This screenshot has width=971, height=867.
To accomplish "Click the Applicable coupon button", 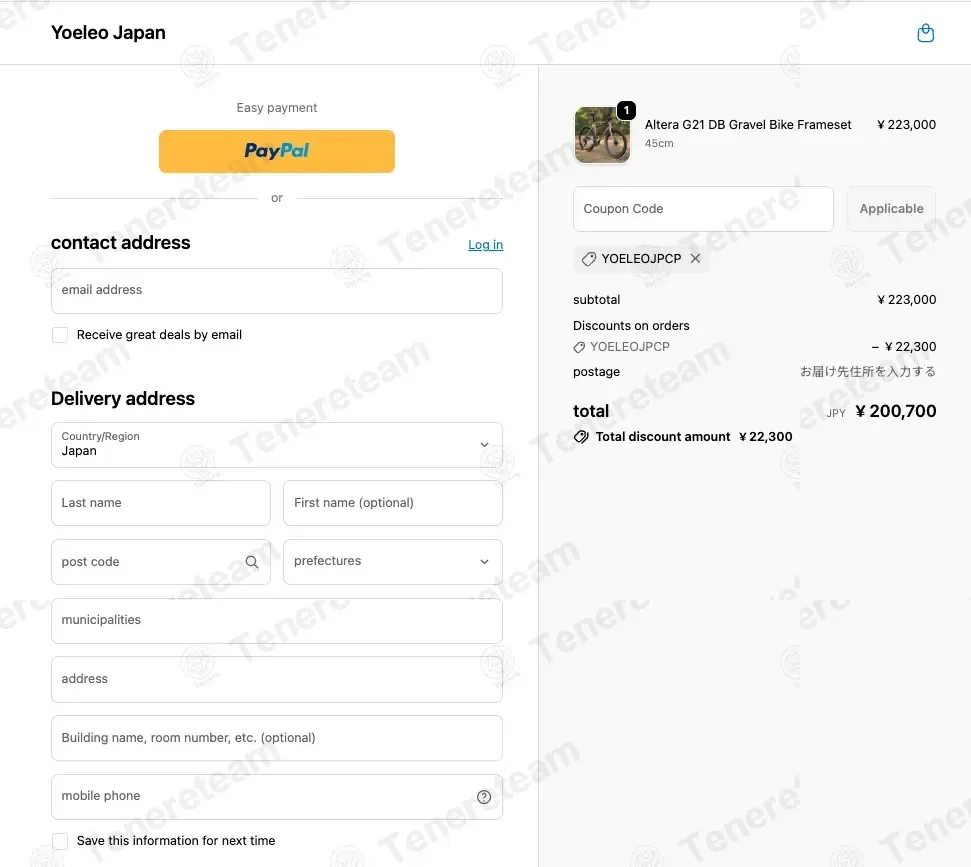I will pyautogui.click(x=891, y=209).
